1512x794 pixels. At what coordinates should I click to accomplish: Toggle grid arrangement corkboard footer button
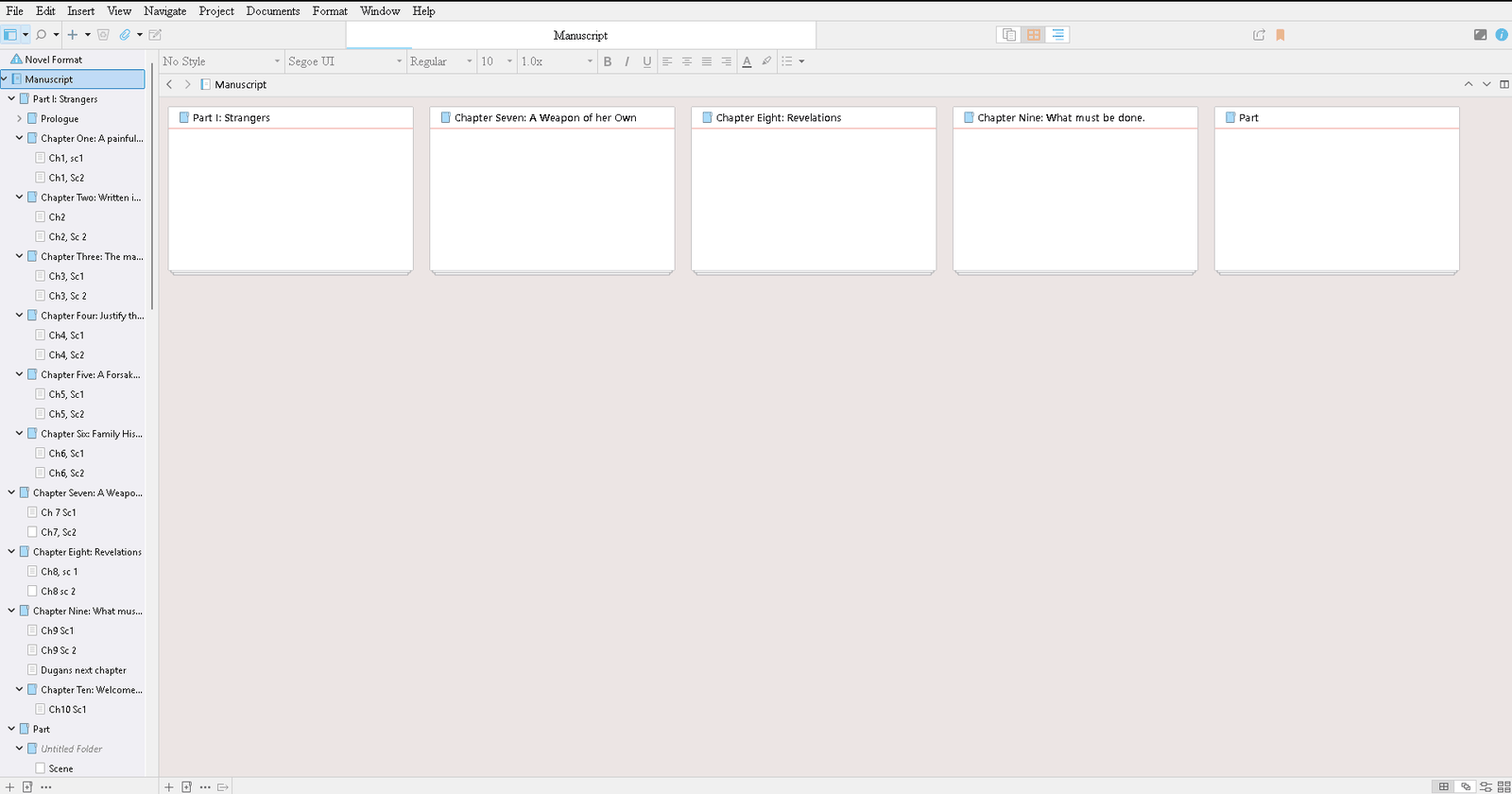(x=1444, y=786)
